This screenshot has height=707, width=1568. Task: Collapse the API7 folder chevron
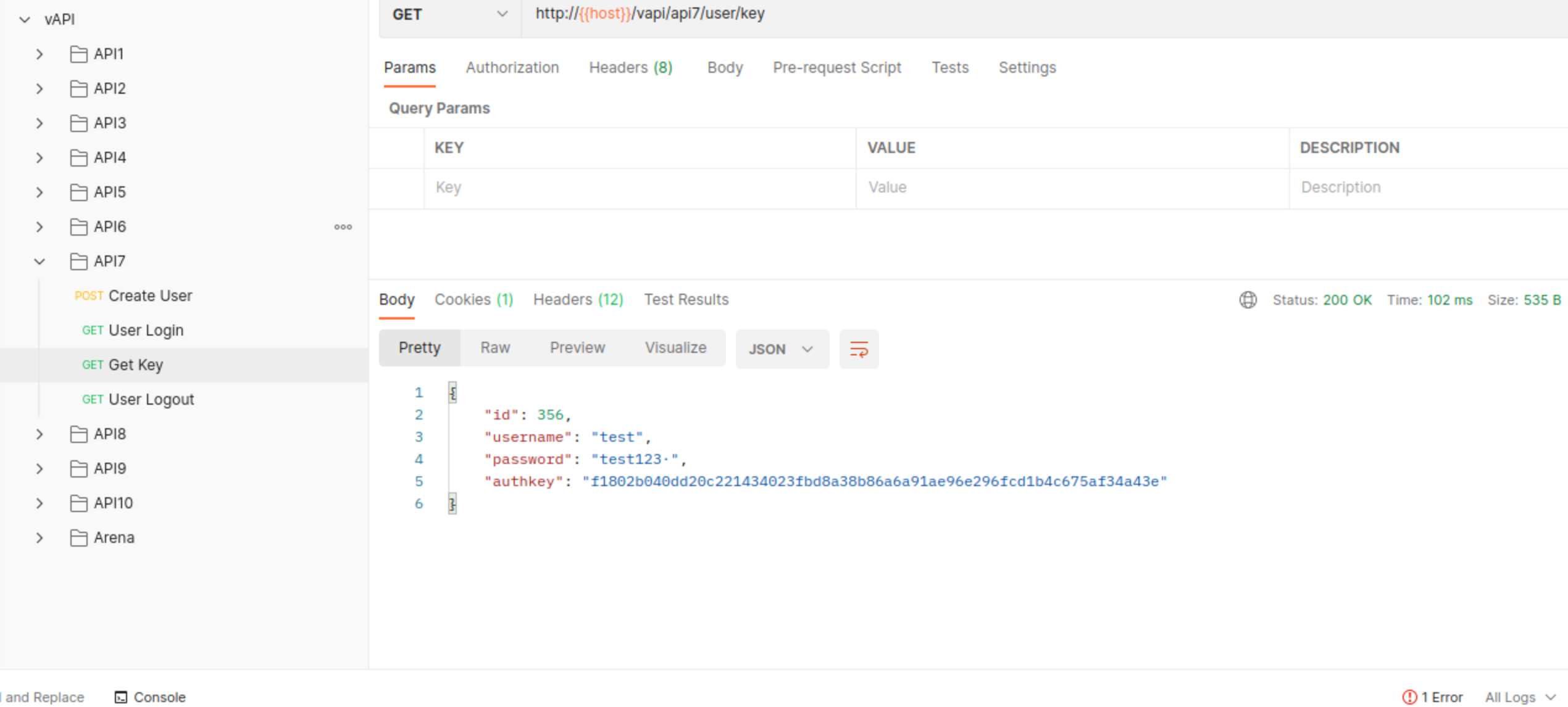pos(40,262)
